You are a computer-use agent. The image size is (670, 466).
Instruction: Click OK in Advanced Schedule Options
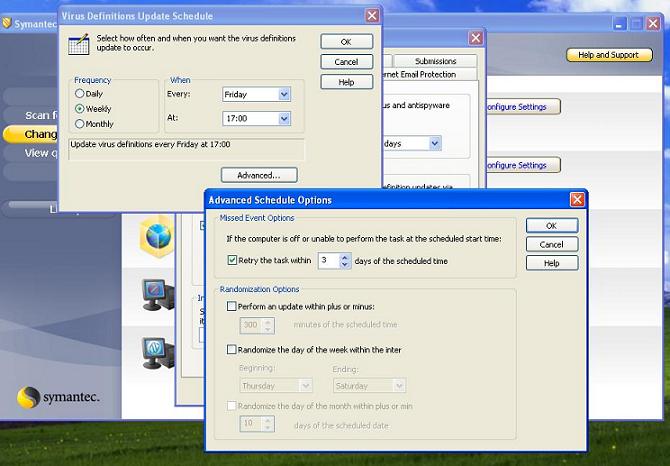point(552,226)
